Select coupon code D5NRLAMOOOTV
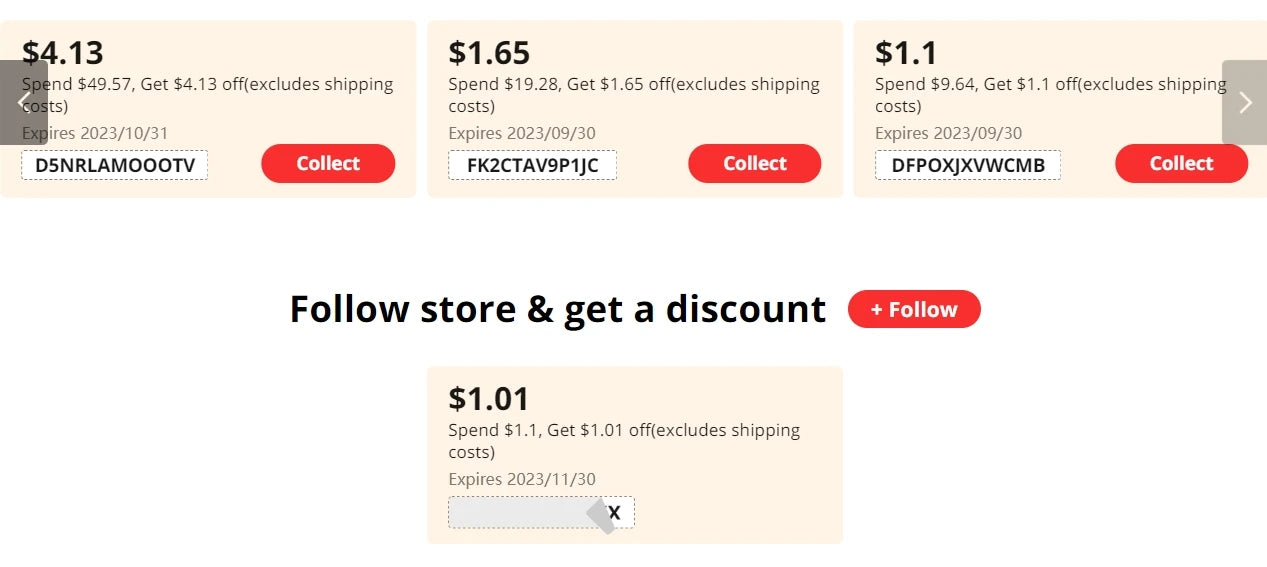The image size is (1267, 567). (x=114, y=165)
